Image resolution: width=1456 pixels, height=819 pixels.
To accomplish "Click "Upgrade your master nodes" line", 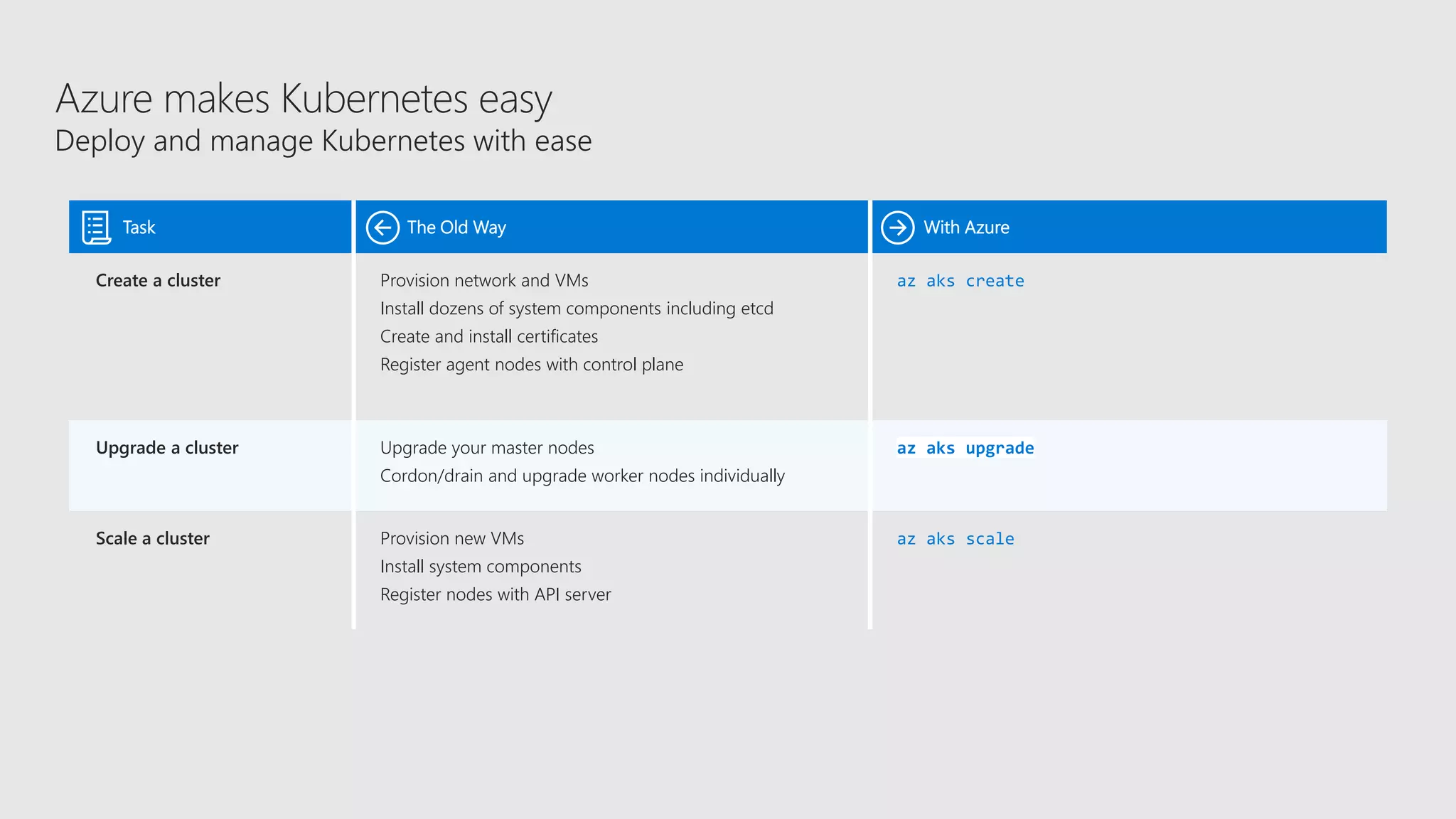I will coord(487,448).
